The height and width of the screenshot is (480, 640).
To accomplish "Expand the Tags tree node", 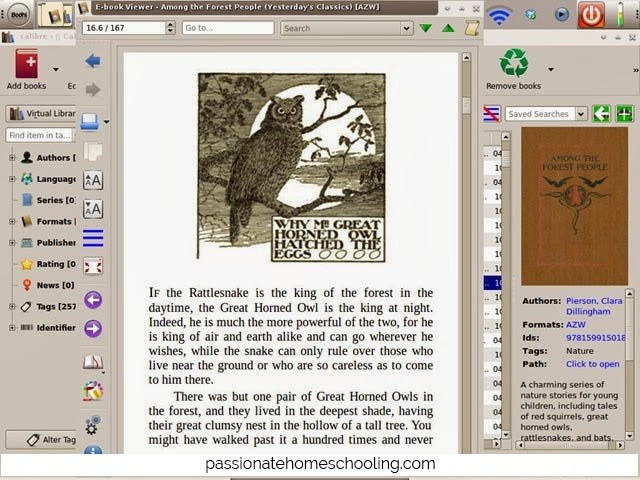I will pyautogui.click(x=12, y=306).
